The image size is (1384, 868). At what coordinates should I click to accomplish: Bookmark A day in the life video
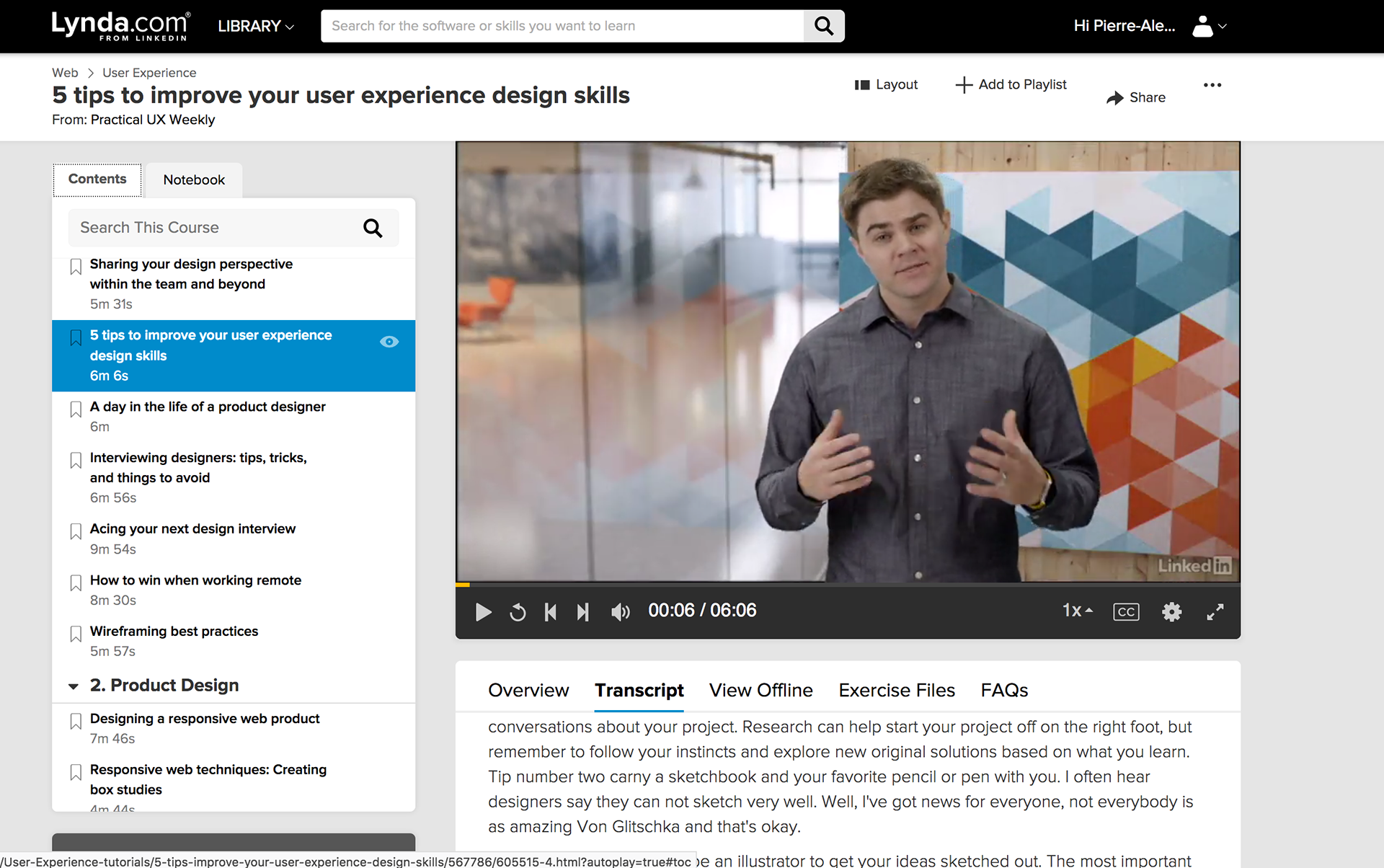point(76,409)
